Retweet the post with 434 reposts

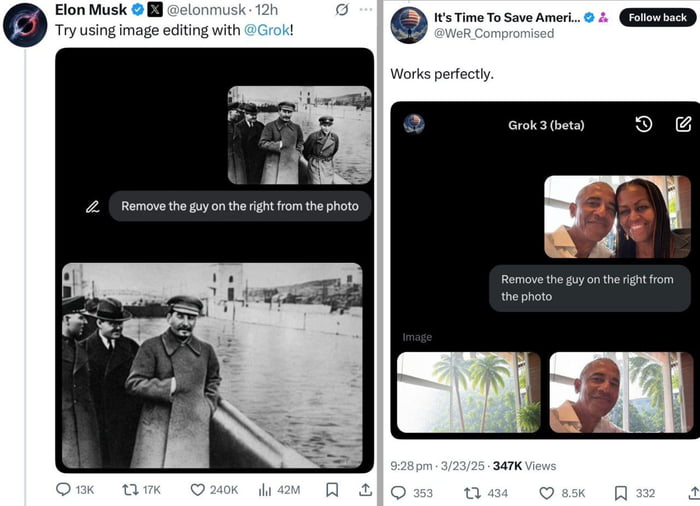tap(472, 493)
